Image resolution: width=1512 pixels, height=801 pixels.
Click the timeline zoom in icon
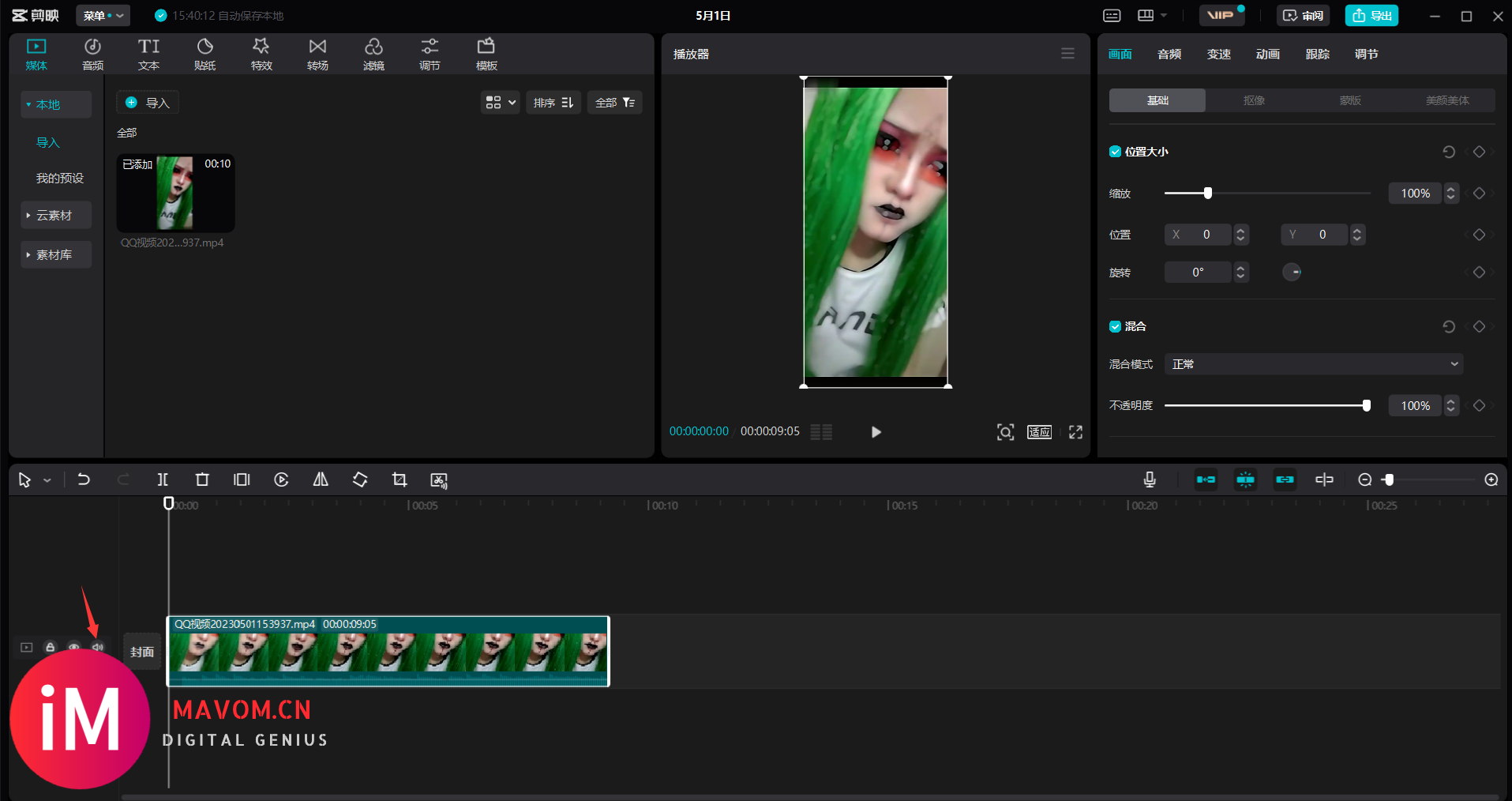tap(1491, 479)
